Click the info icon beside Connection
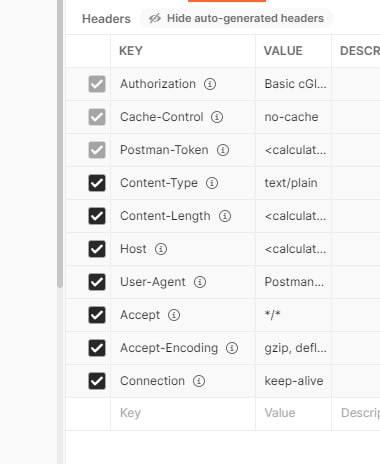The height and width of the screenshot is (464, 380). (199, 381)
